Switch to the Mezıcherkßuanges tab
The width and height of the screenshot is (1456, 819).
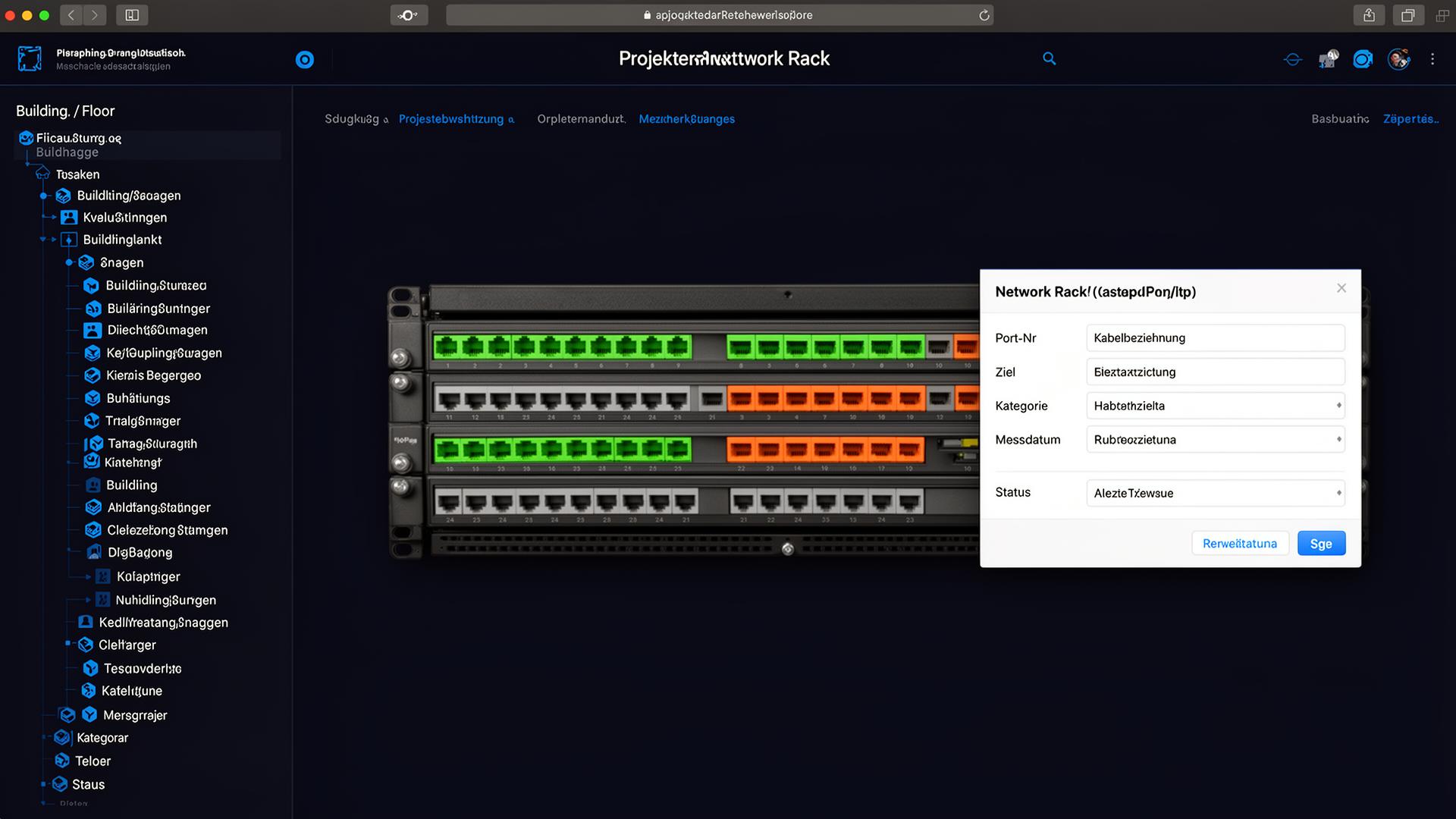[x=686, y=119]
